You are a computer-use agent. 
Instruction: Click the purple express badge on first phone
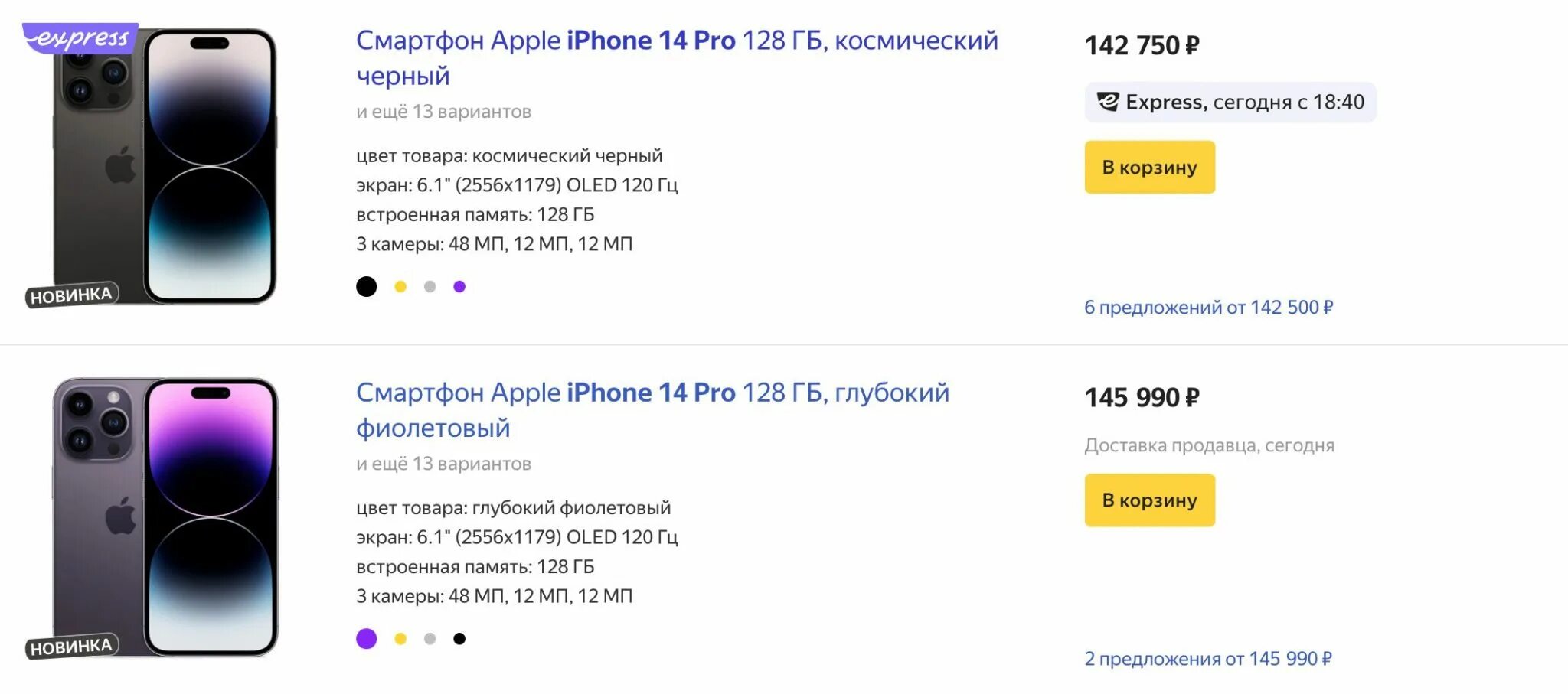(80, 37)
